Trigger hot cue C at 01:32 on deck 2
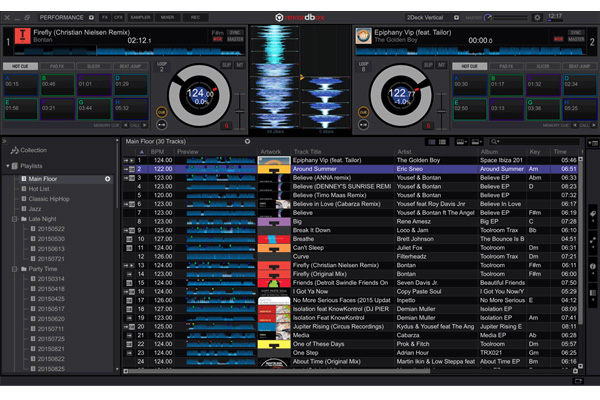 click(543, 85)
